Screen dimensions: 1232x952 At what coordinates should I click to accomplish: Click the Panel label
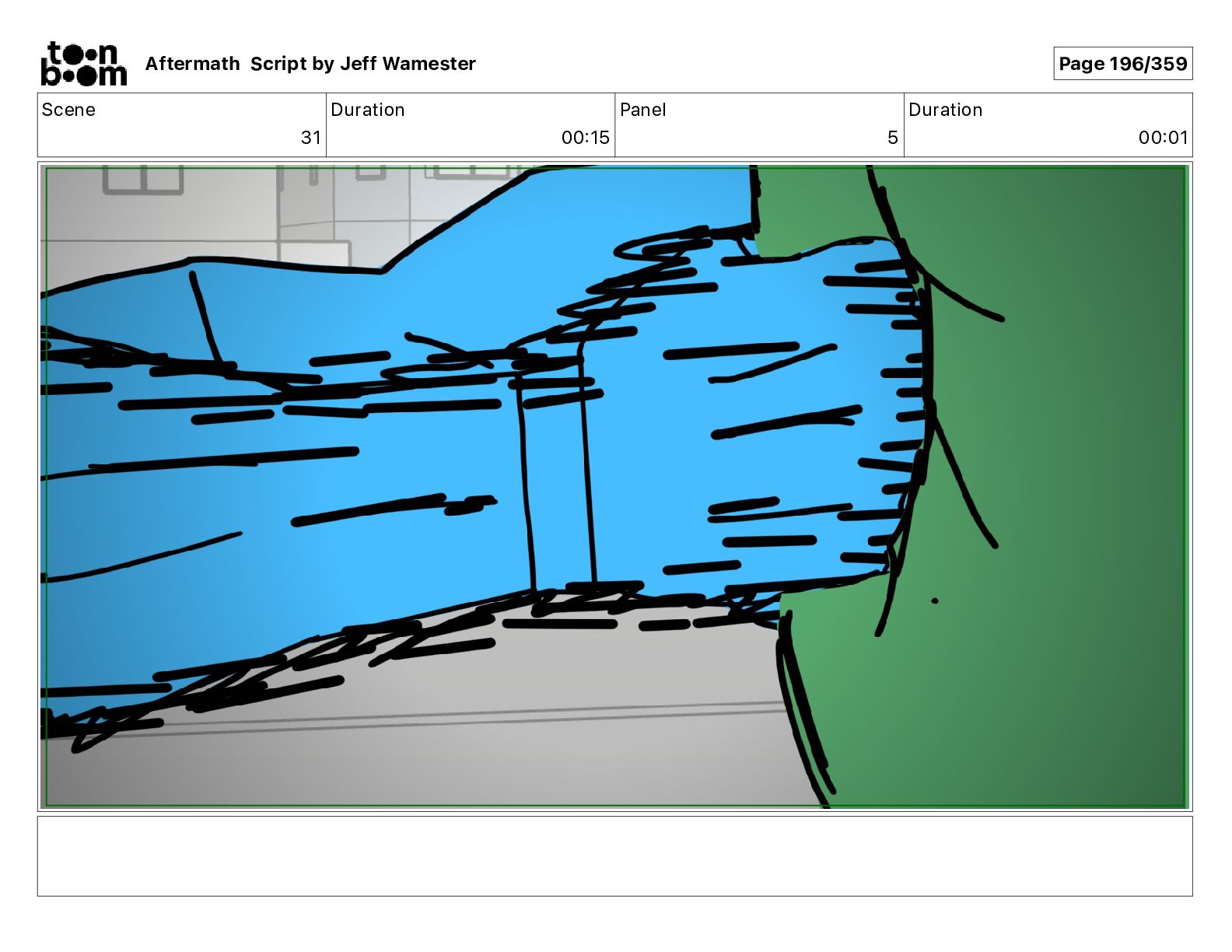click(x=643, y=110)
